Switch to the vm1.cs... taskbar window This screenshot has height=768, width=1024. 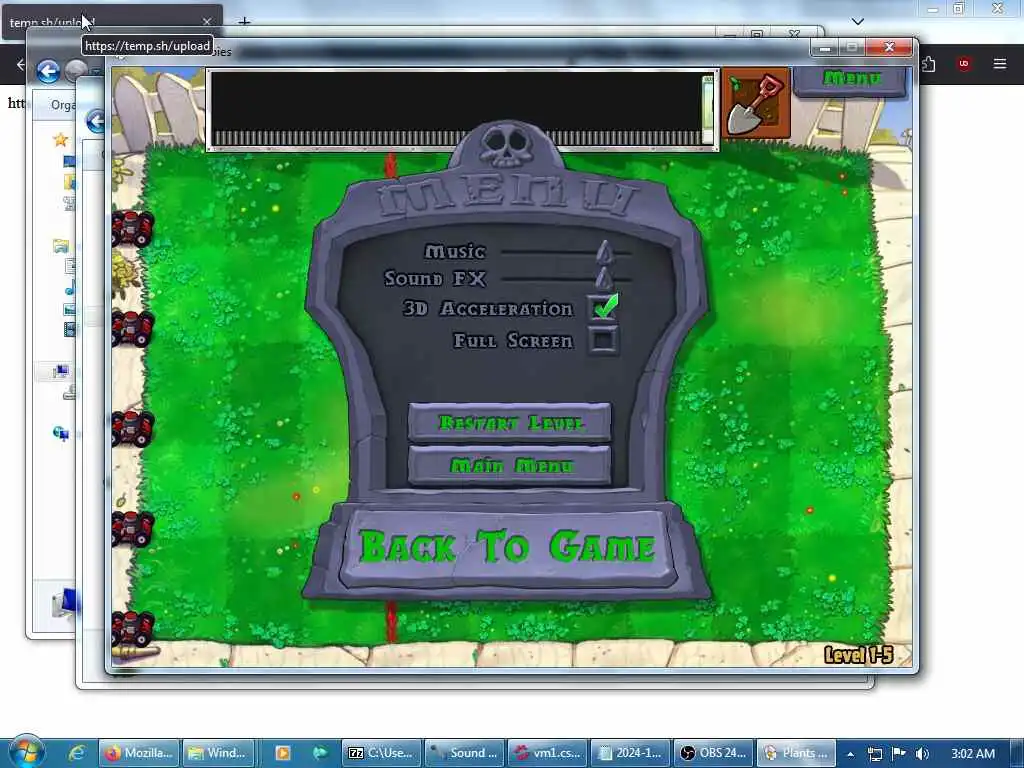548,753
